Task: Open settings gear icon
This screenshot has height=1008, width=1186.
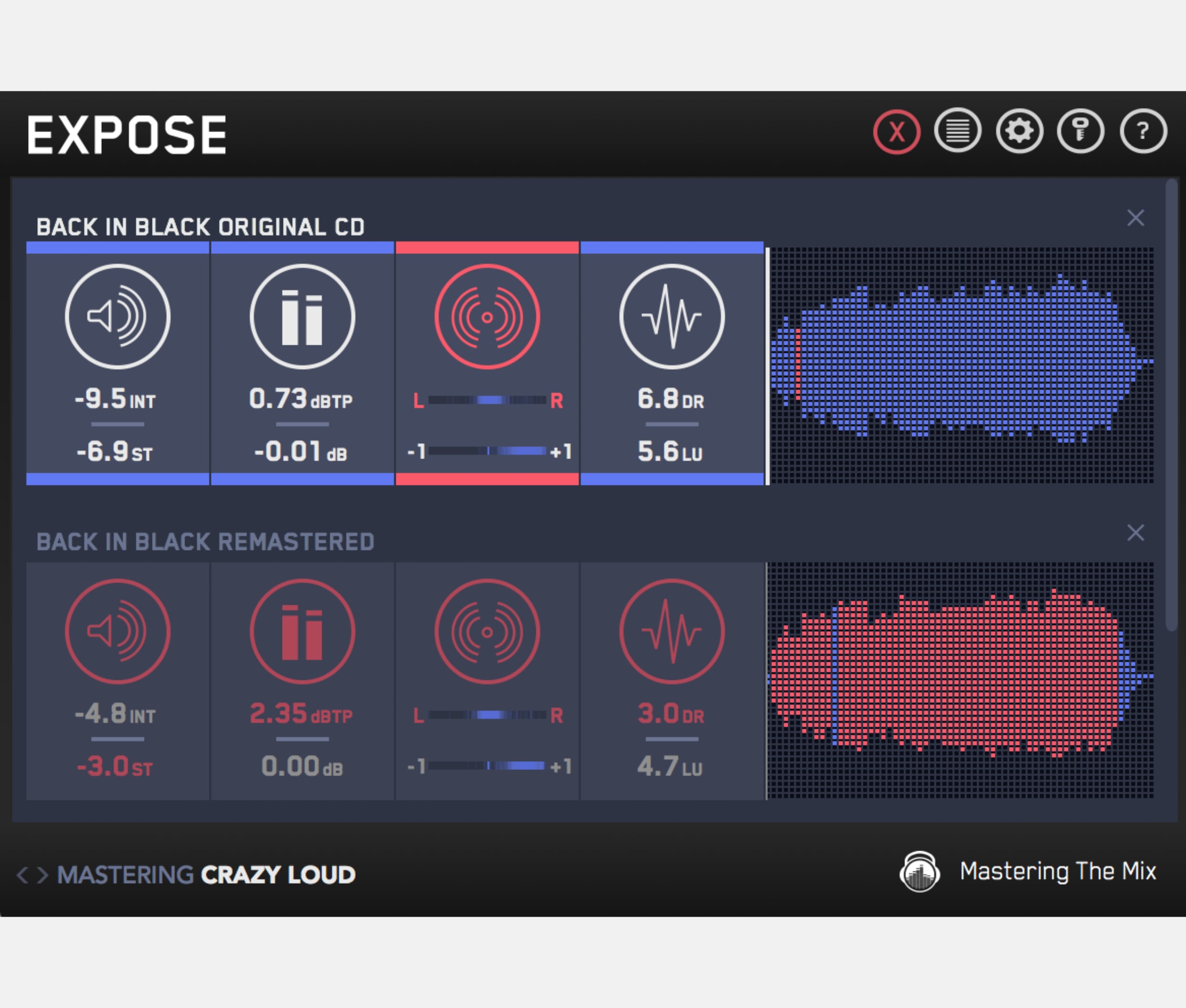Action: tap(1019, 131)
